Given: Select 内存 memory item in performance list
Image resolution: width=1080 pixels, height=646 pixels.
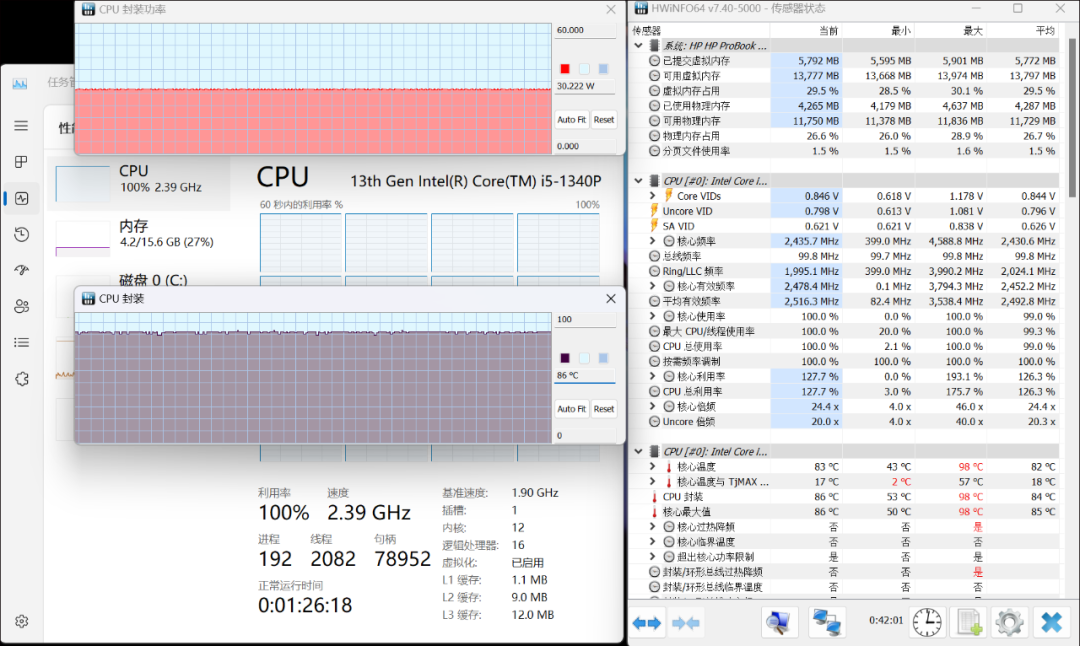Looking at the screenshot, I should [138, 234].
